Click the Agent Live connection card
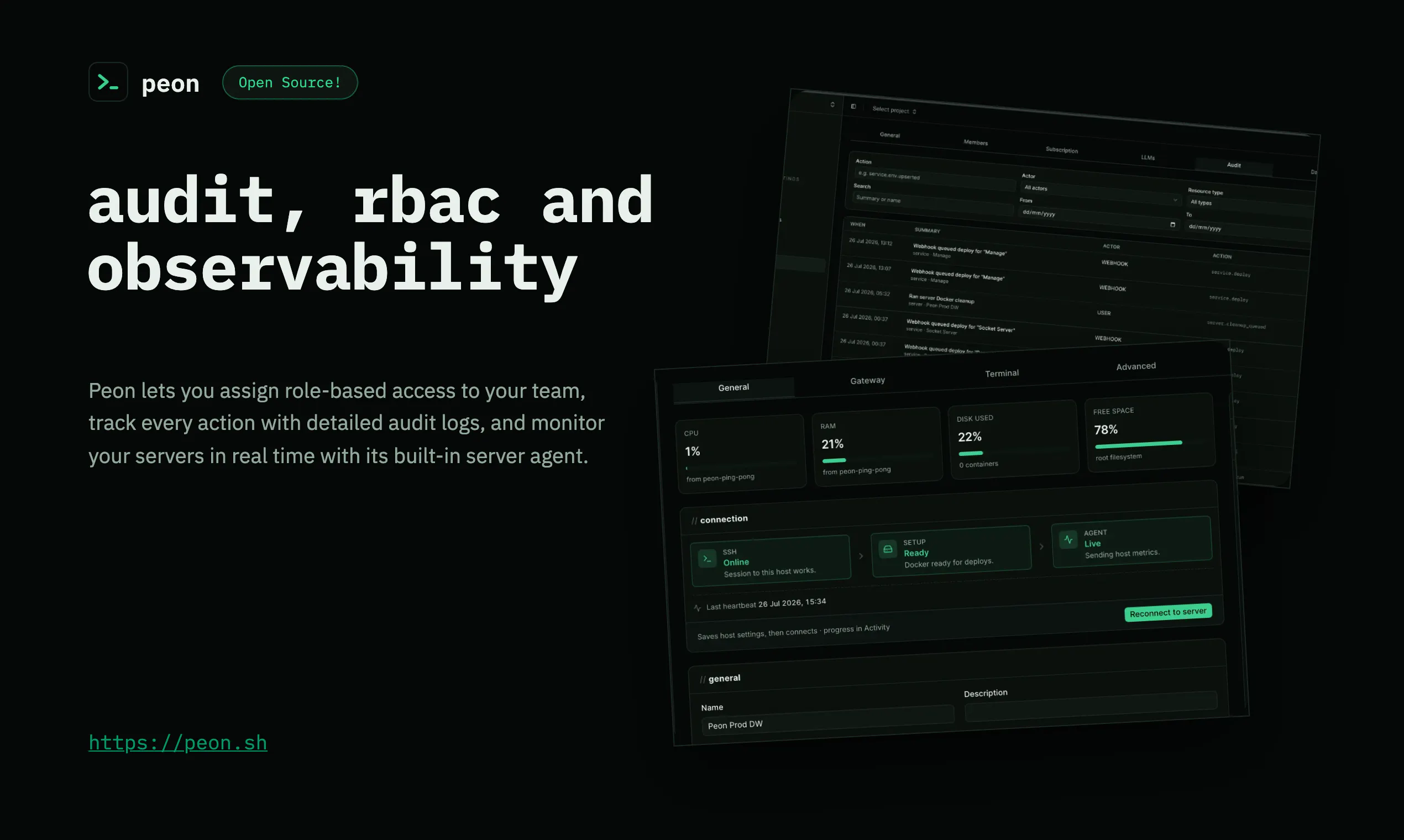The width and height of the screenshot is (1404, 840). pos(1131,542)
